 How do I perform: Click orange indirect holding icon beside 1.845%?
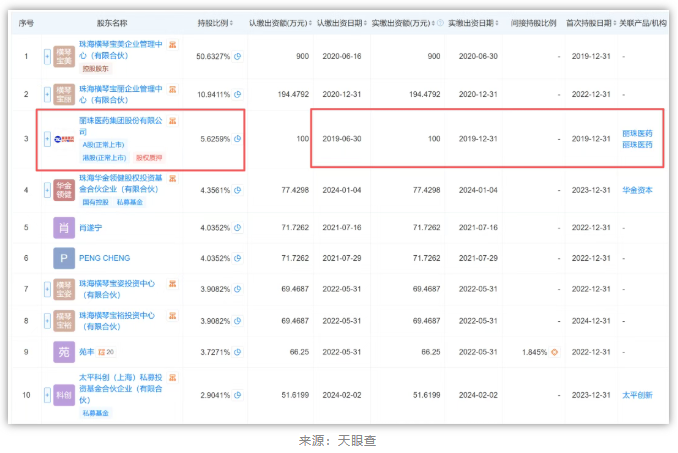click(x=554, y=352)
